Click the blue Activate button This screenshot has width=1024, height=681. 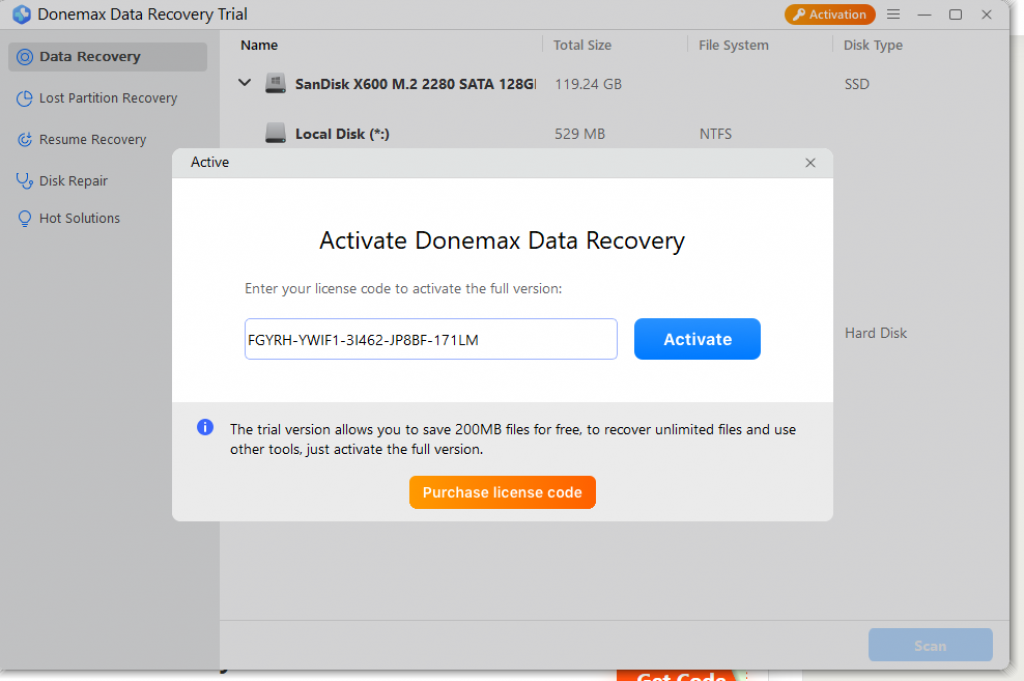pos(697,339)
